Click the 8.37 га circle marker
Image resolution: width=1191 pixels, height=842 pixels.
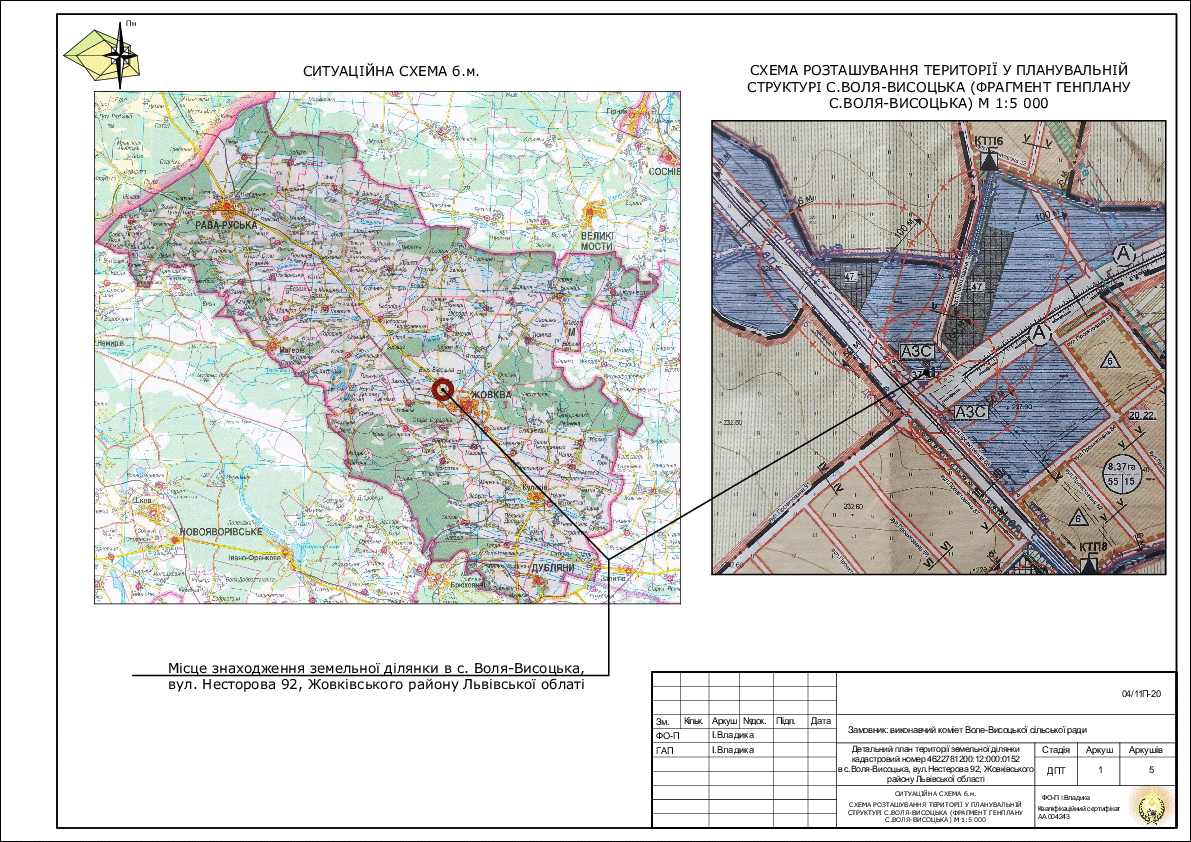click(x=1122, y=474)
